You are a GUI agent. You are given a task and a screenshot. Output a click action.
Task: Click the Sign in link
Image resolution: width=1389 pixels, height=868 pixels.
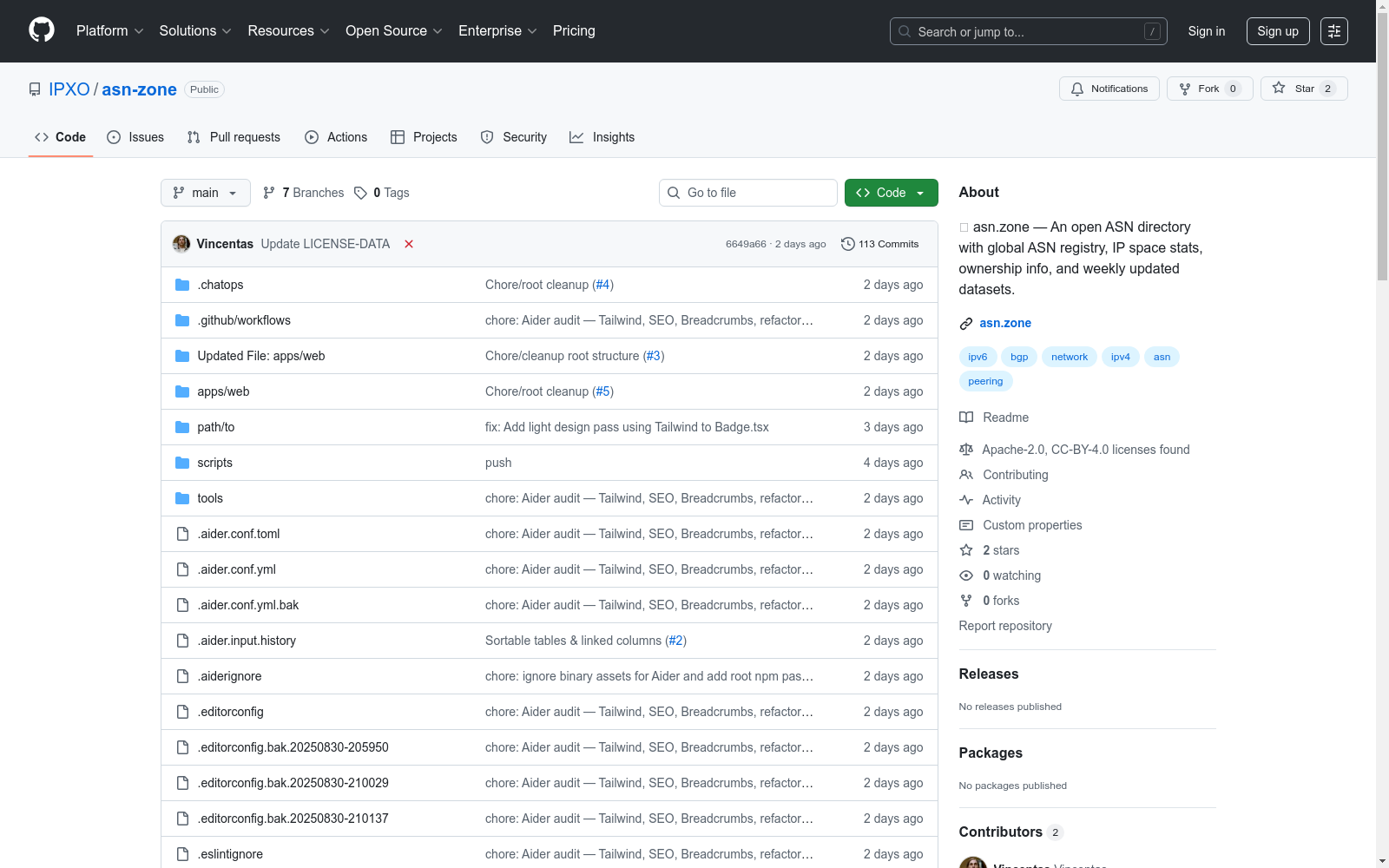pyautogui.click(x=1207, y=31)
